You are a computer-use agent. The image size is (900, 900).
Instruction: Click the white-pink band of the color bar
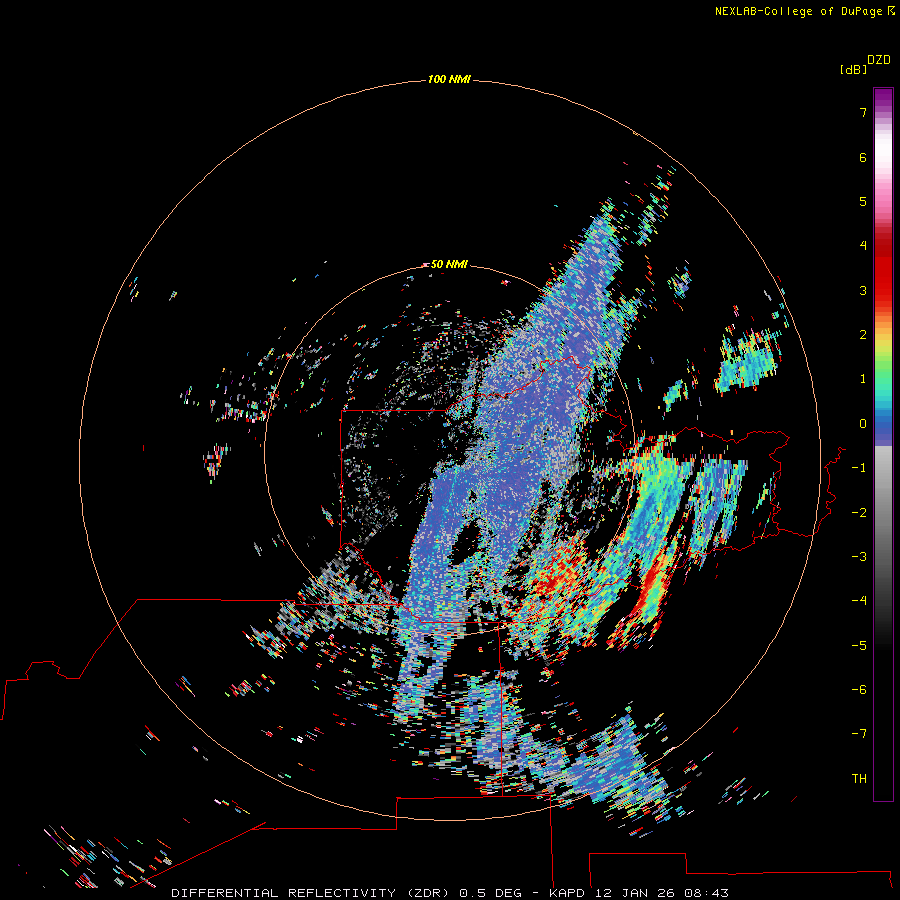883,166
